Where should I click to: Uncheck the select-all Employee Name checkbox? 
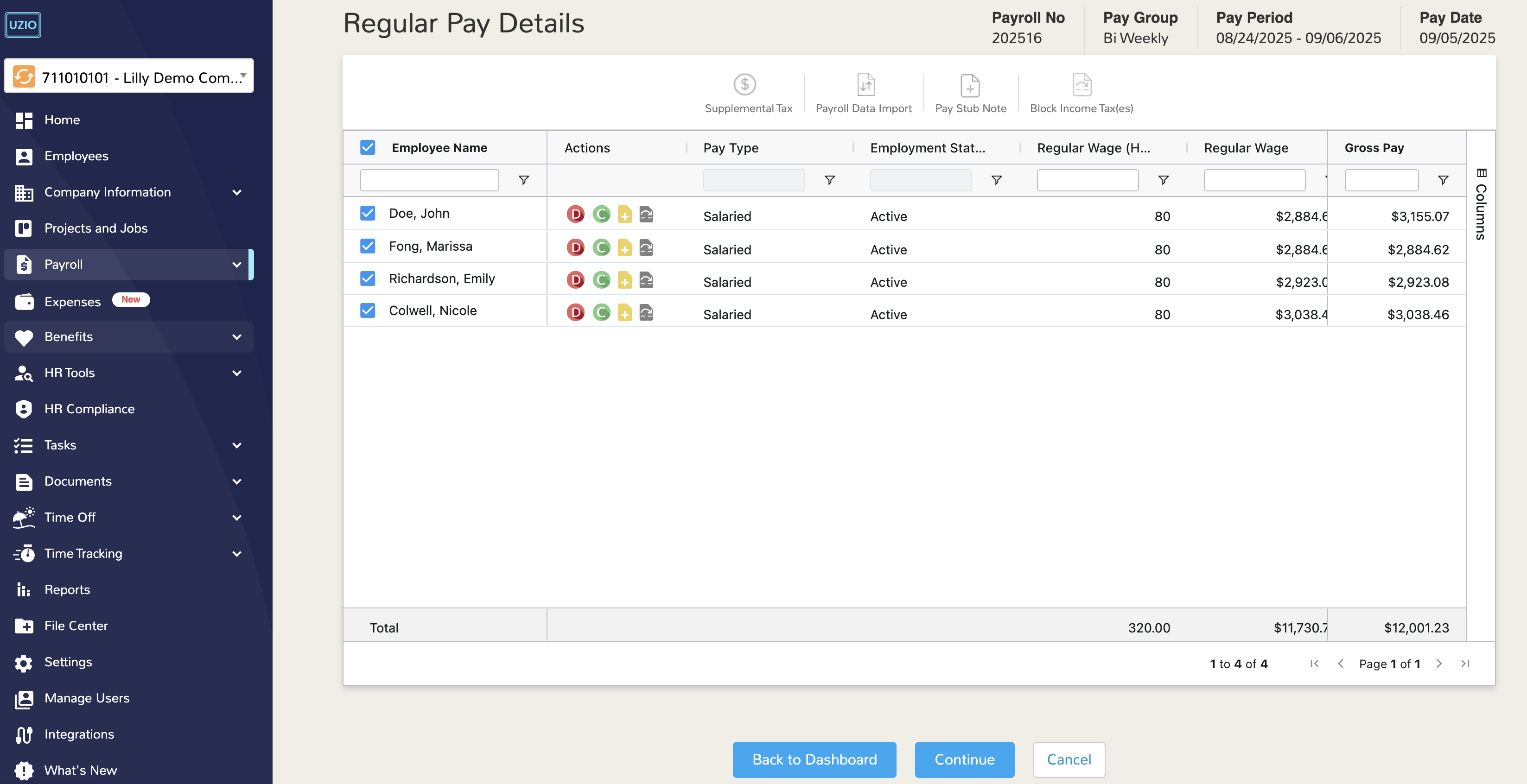[368, 147]
